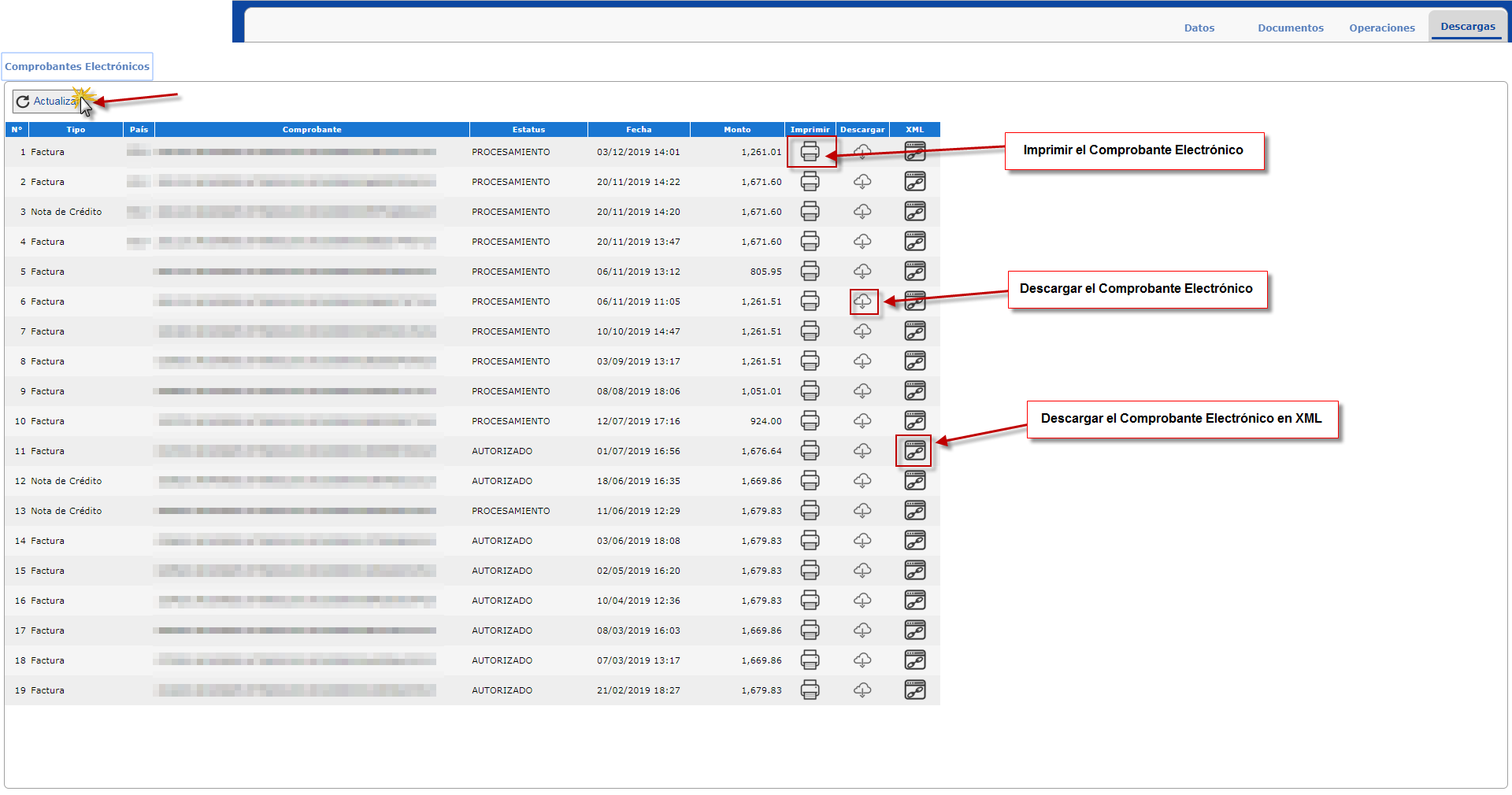Download the Nota de Crédito in row 12

tap(862, 481)
